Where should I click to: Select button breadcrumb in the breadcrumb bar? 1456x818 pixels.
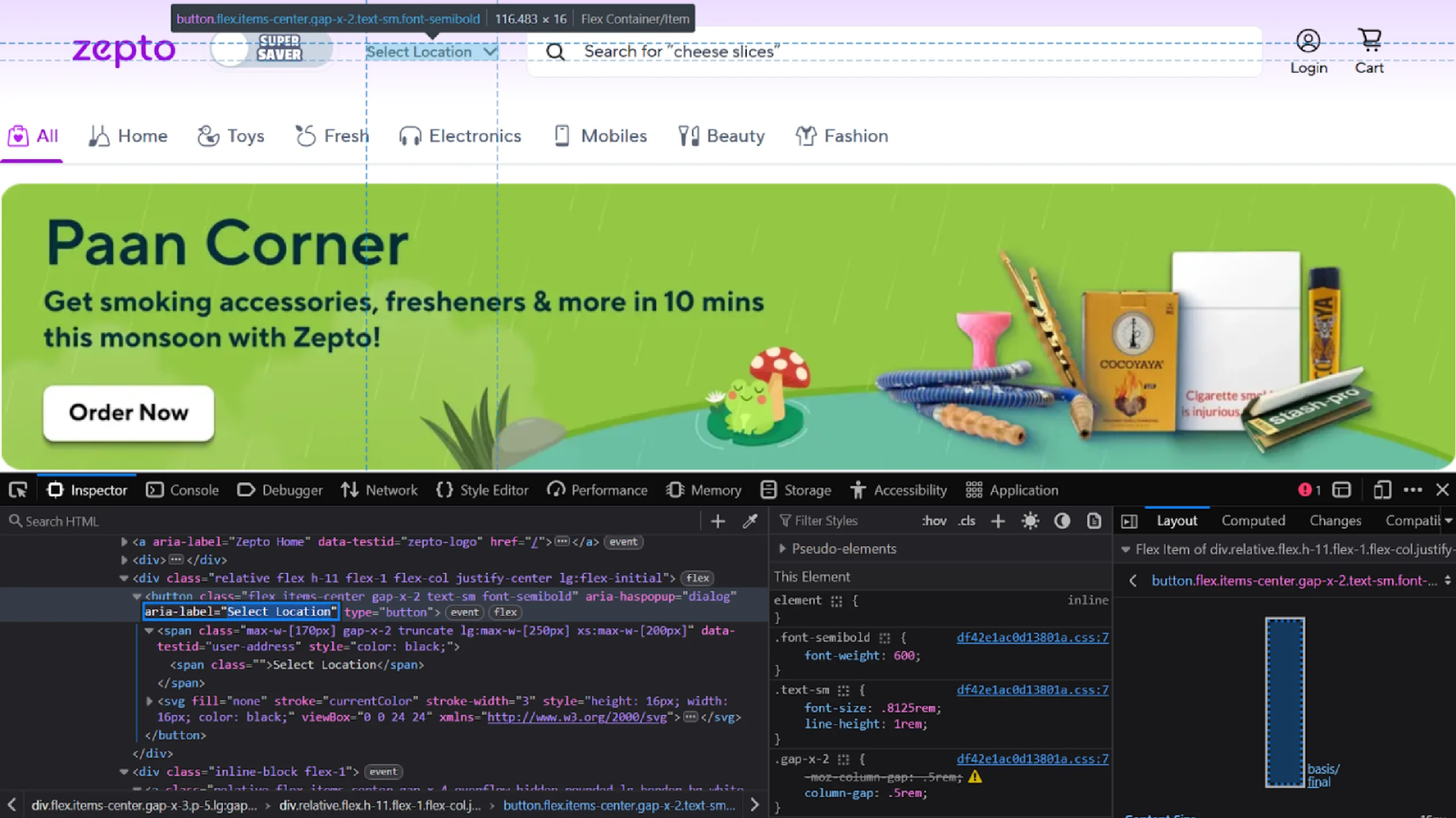[619, 805]
